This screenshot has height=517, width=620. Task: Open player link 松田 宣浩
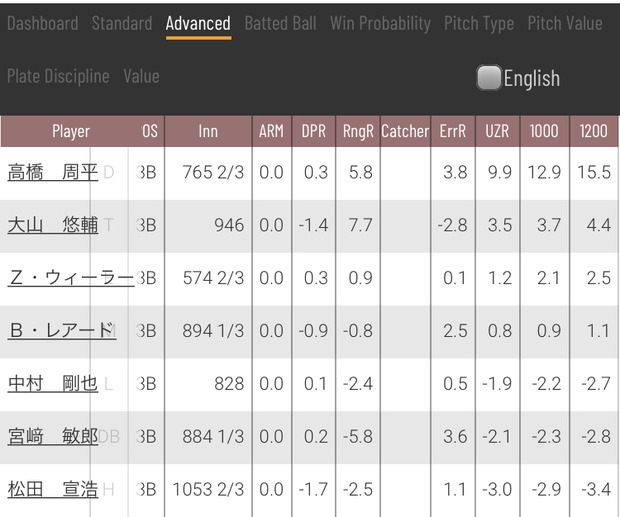pyautogui.click(x=53, y=489)
